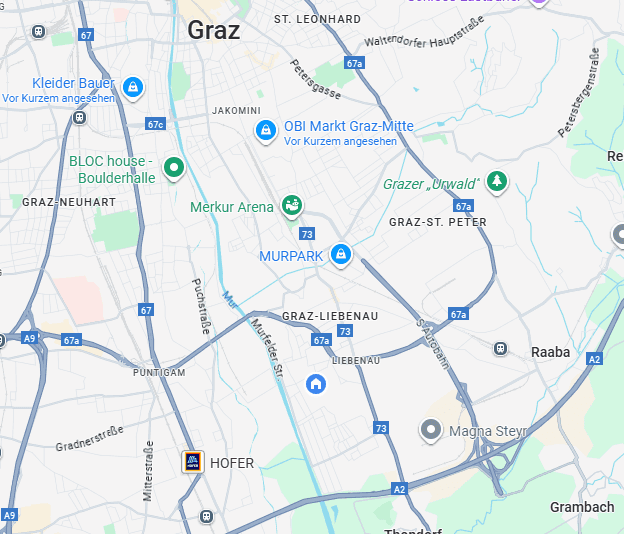Image resolution: width=624 pixels, height=534 pixels.
Task: Click the A2 highway shield near Raaba
Action: coord(594,359)
